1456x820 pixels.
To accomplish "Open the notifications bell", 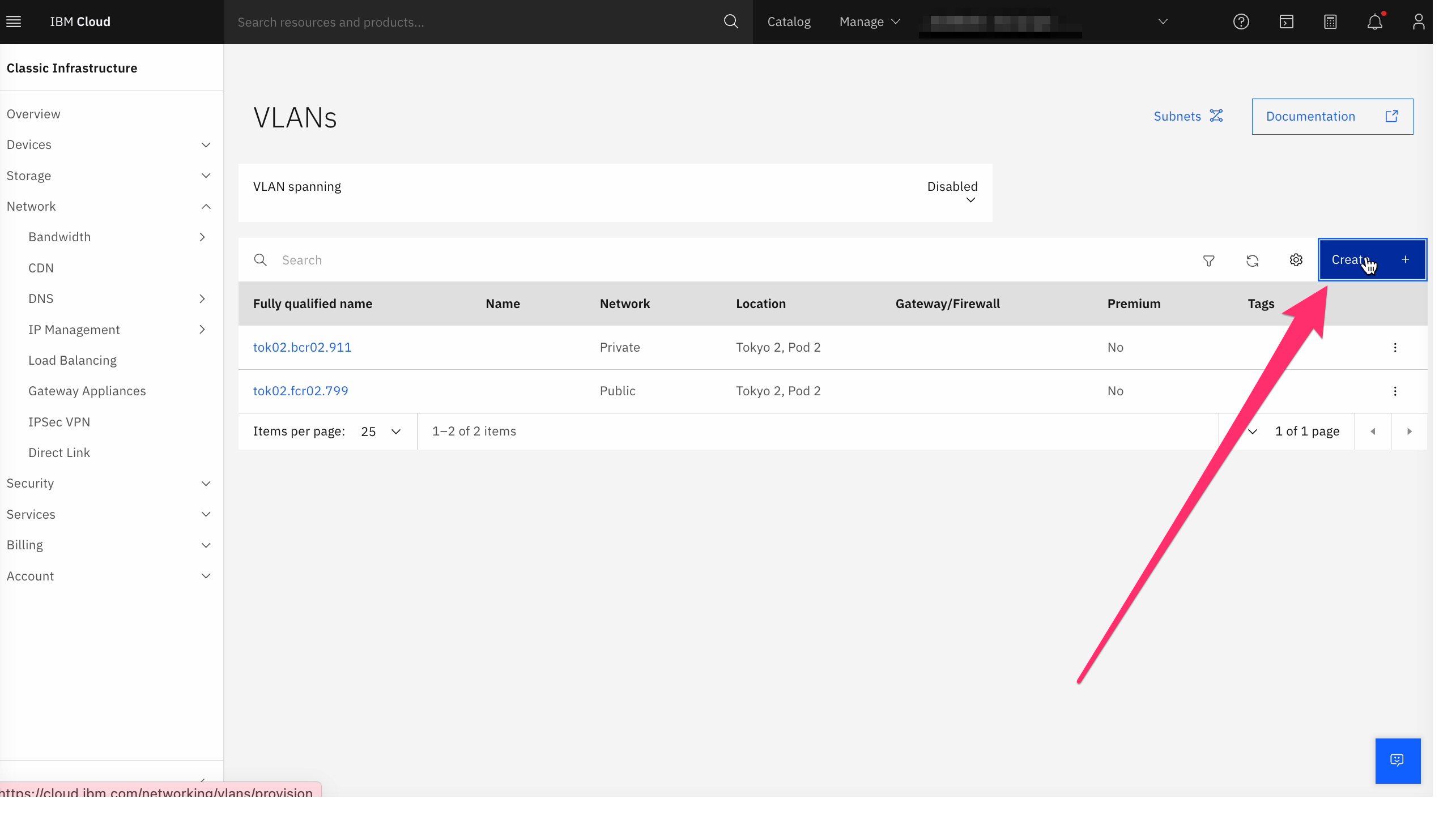I will pos(1374,22).
